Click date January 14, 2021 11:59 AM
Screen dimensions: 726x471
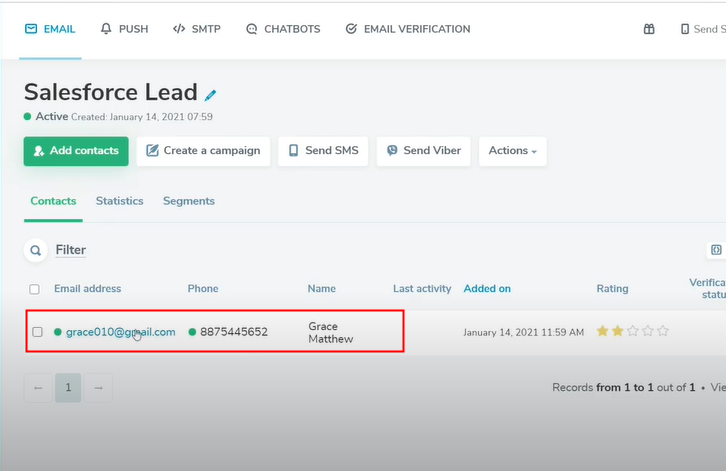[x=523, y=332]
